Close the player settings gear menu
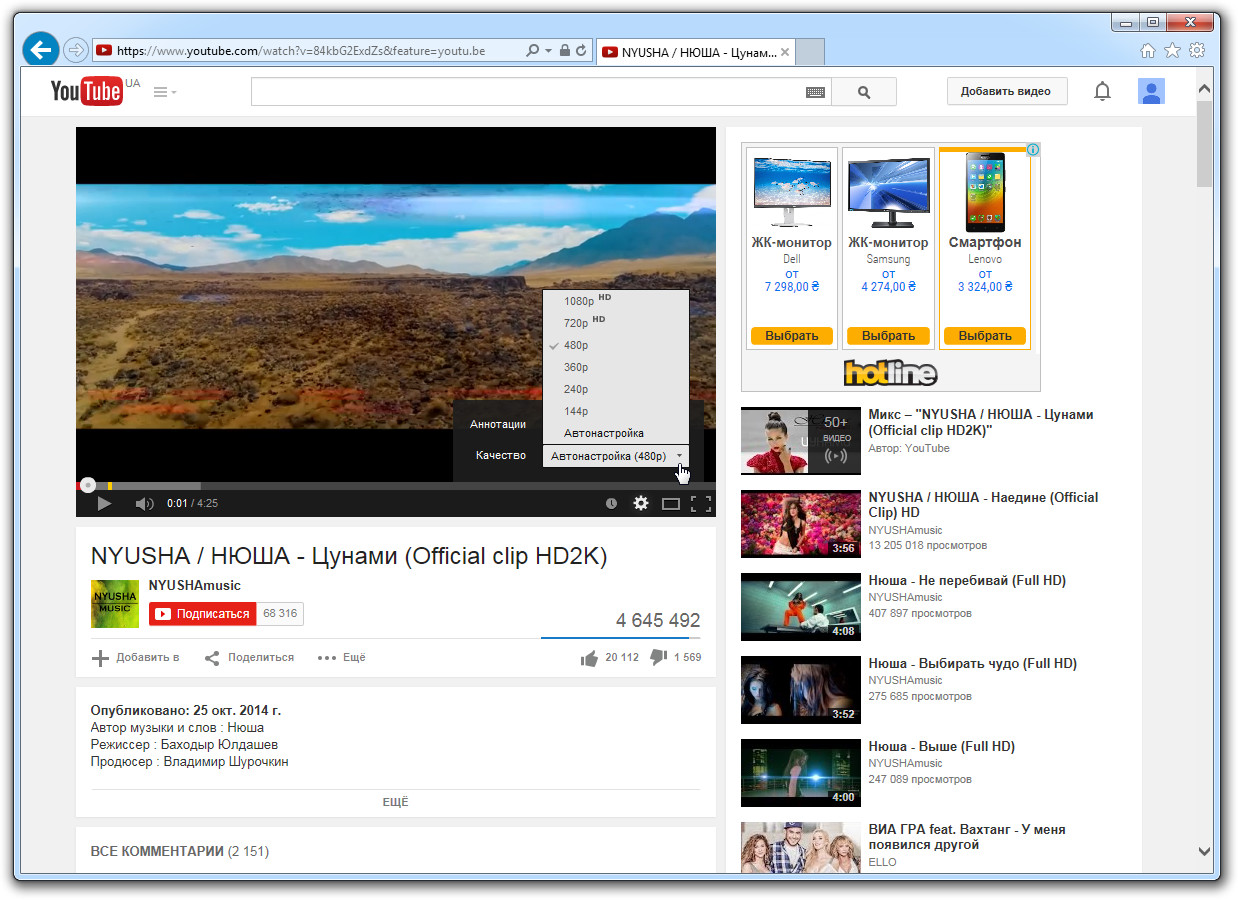The image size is (1238, 900). click(641, 503)
